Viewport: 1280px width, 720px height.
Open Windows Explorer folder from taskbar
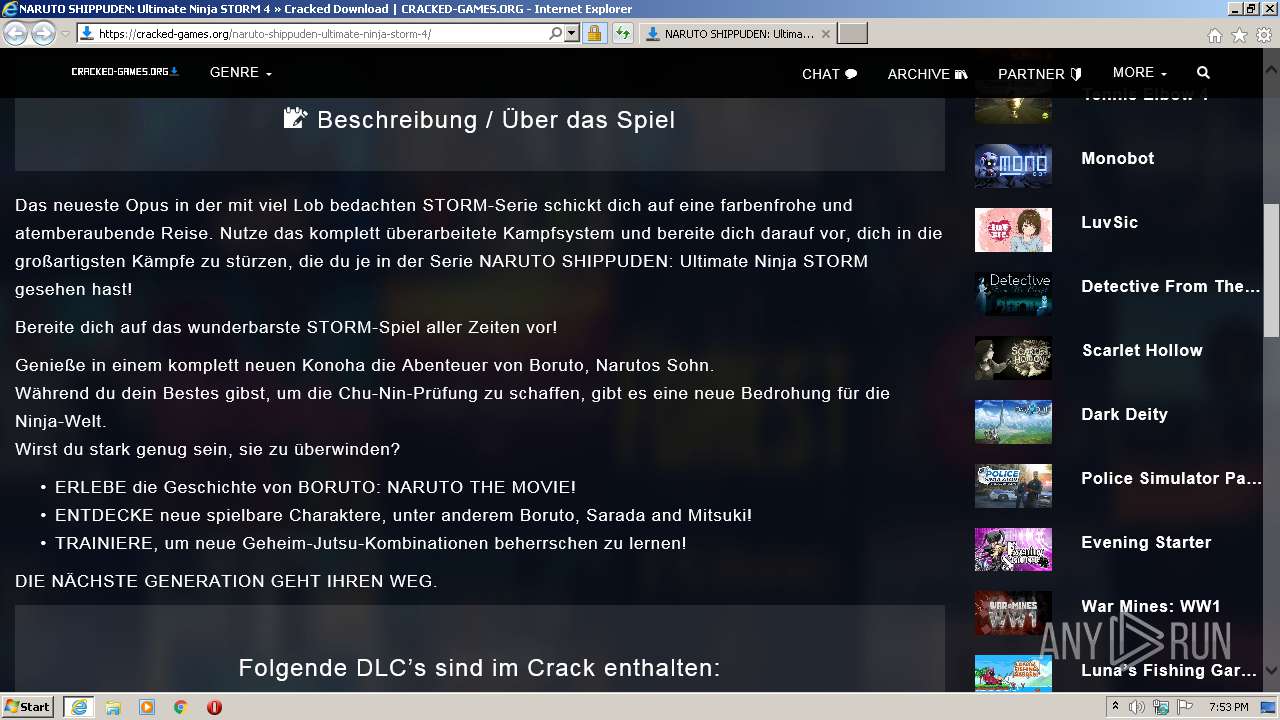pos(113,707)
